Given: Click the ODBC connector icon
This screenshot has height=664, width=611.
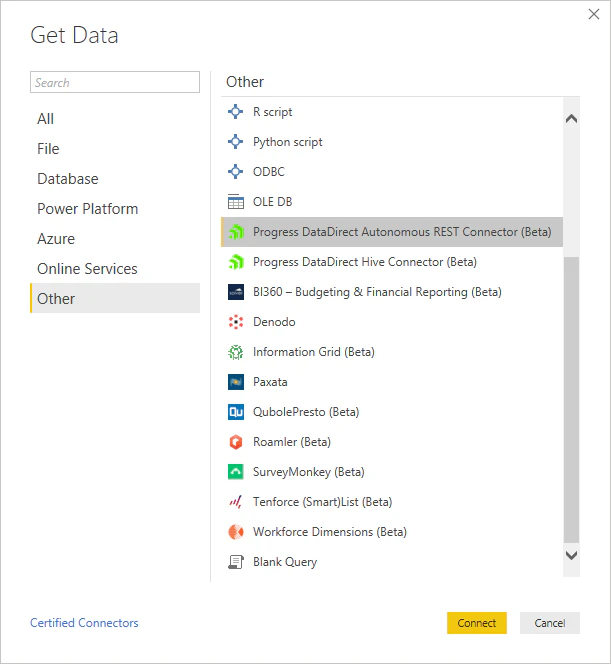Looking at the screenshot, I should [x=235, y=172].
